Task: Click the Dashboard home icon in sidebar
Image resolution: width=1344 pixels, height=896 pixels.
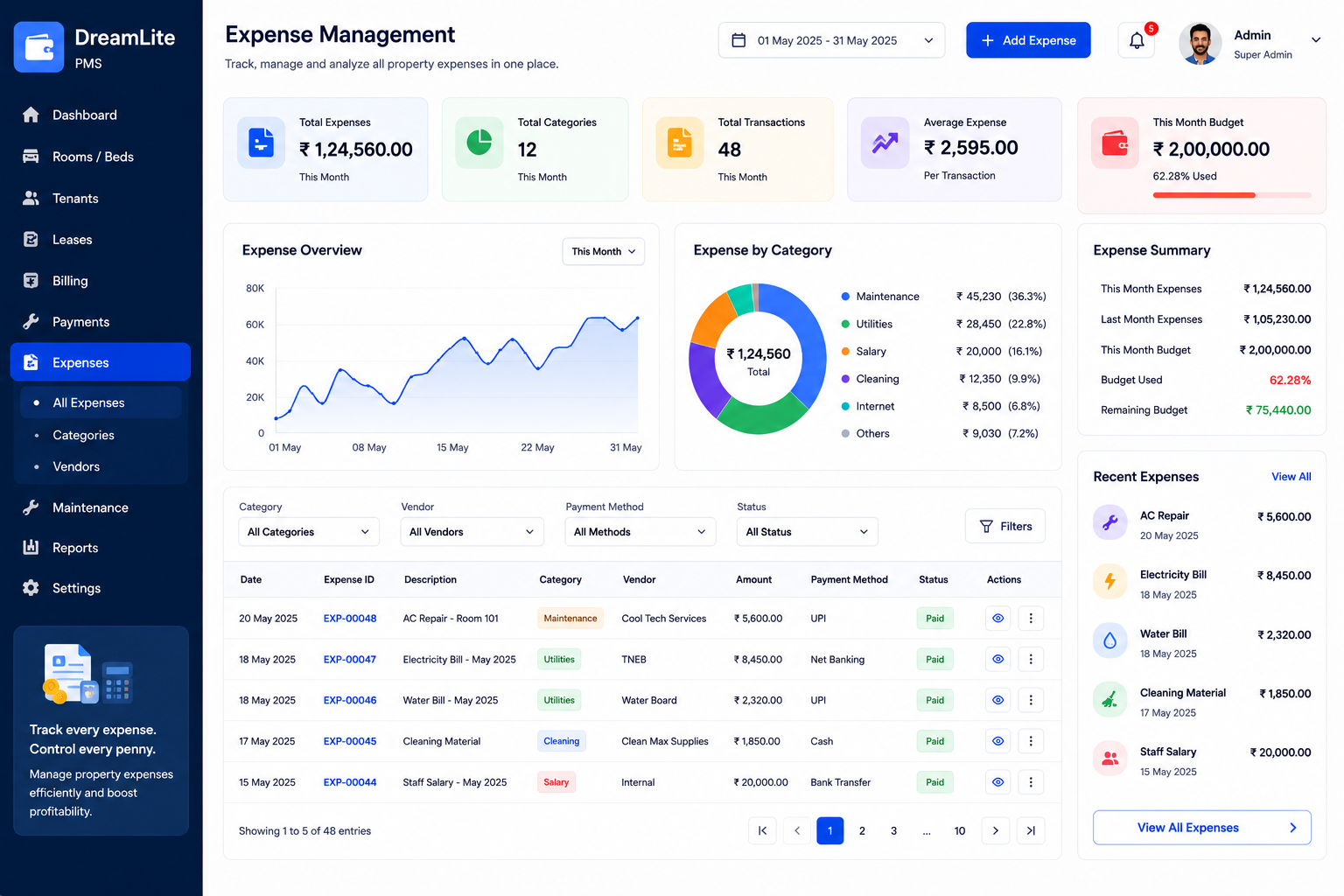Action: pyautogui.click(x=31, y=115)
